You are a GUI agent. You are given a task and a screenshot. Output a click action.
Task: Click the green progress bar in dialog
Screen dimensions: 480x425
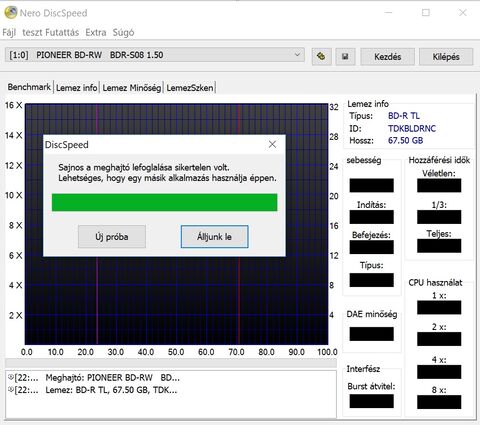(164, 202)
